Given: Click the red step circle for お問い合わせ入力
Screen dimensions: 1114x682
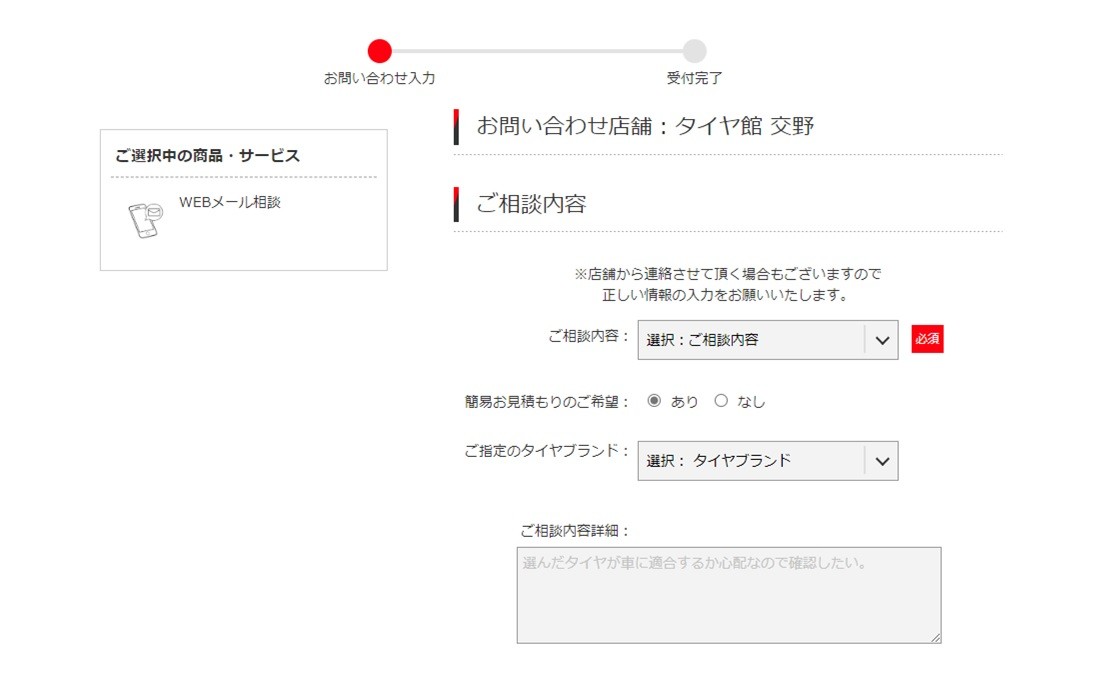Looking at the screenshot, I should [x=379, y=51].
